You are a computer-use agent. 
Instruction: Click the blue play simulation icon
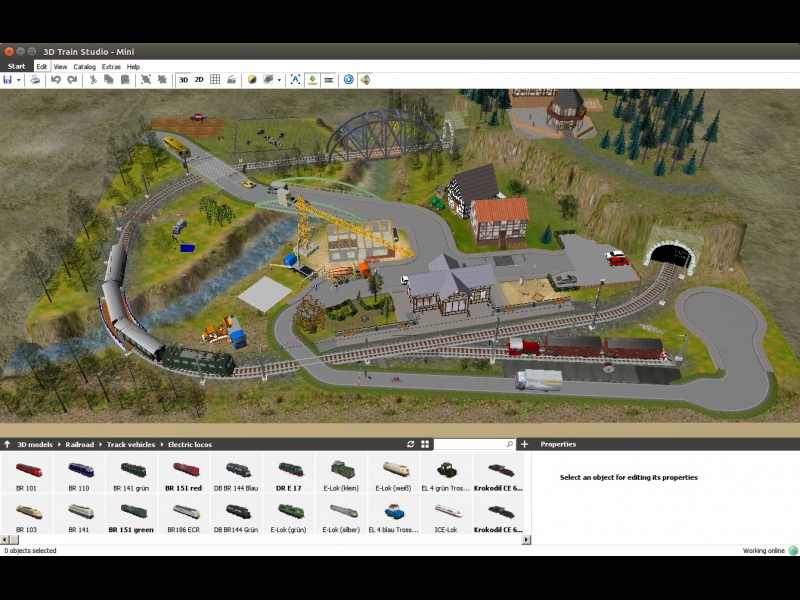point(348,79)
